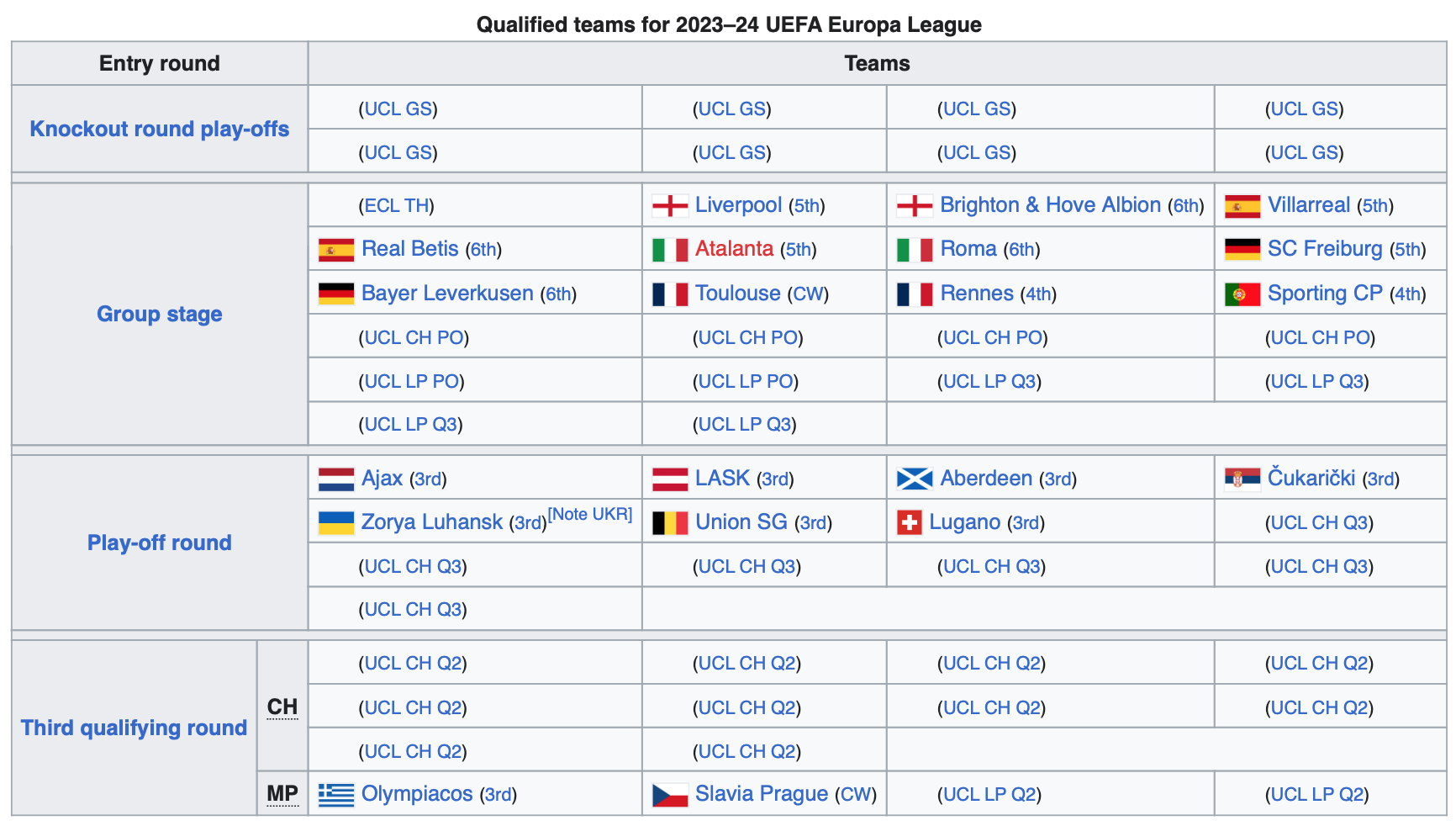Click the England flag beside Liverpool

coord(670,205)
